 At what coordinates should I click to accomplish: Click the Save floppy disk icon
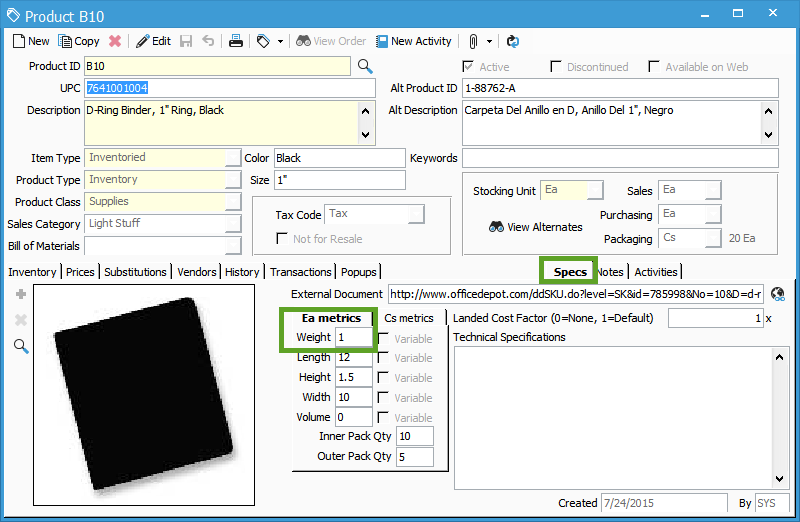coord(186,41)
